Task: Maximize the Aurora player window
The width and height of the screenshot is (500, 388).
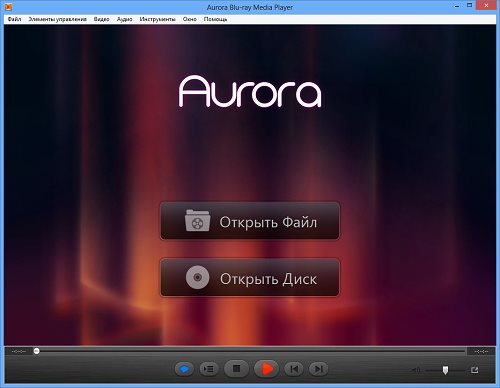Action: tap(469, 6)
